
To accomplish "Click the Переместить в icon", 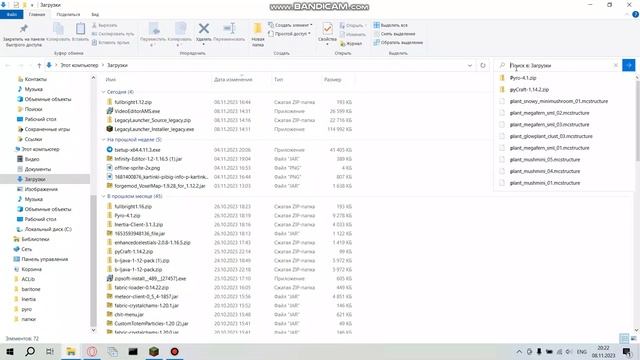I will tap(153, 33).
